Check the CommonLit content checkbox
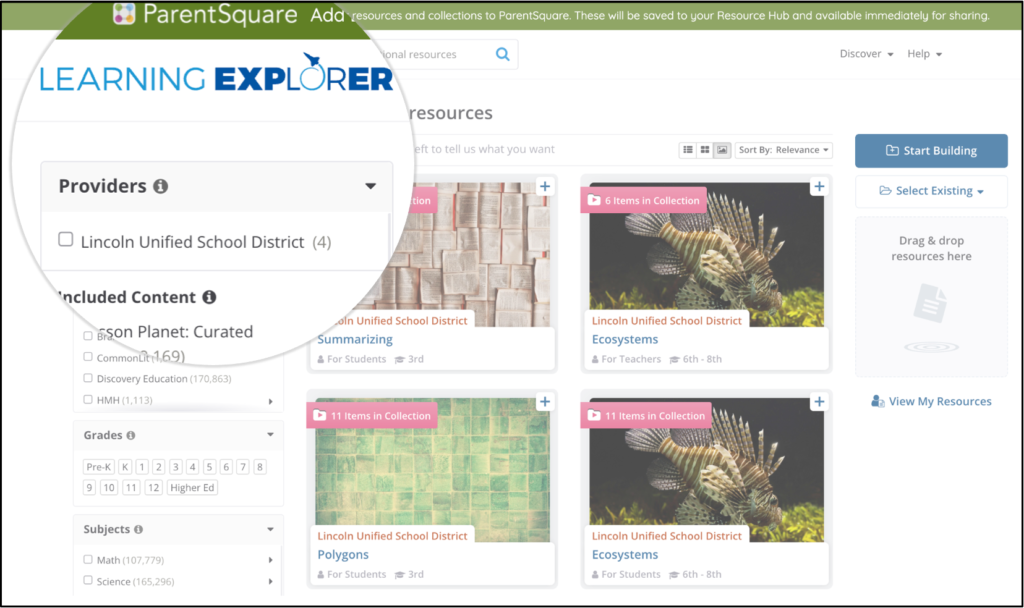 pos(88,357)
